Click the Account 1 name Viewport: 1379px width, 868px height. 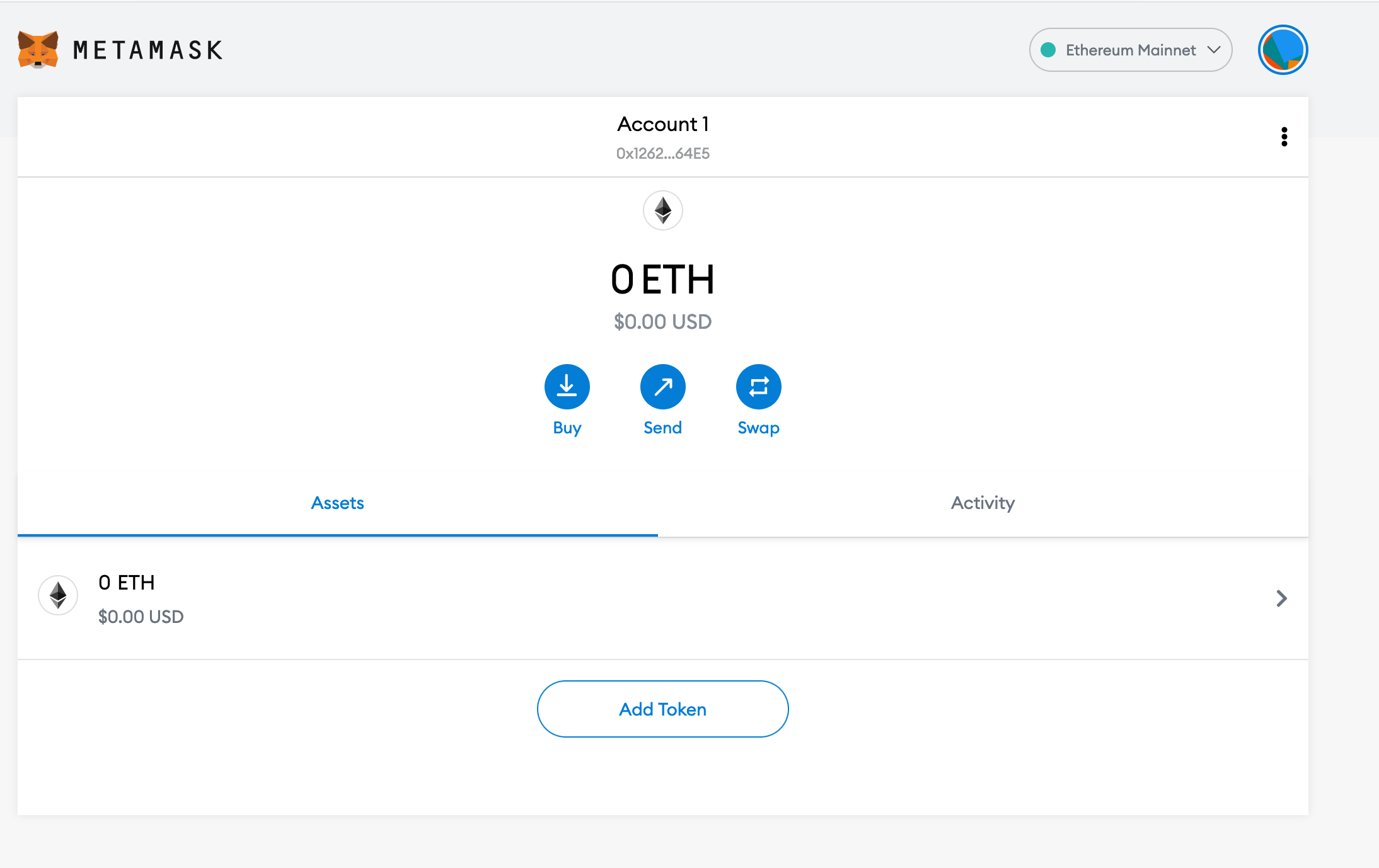[x=663, y=124]
